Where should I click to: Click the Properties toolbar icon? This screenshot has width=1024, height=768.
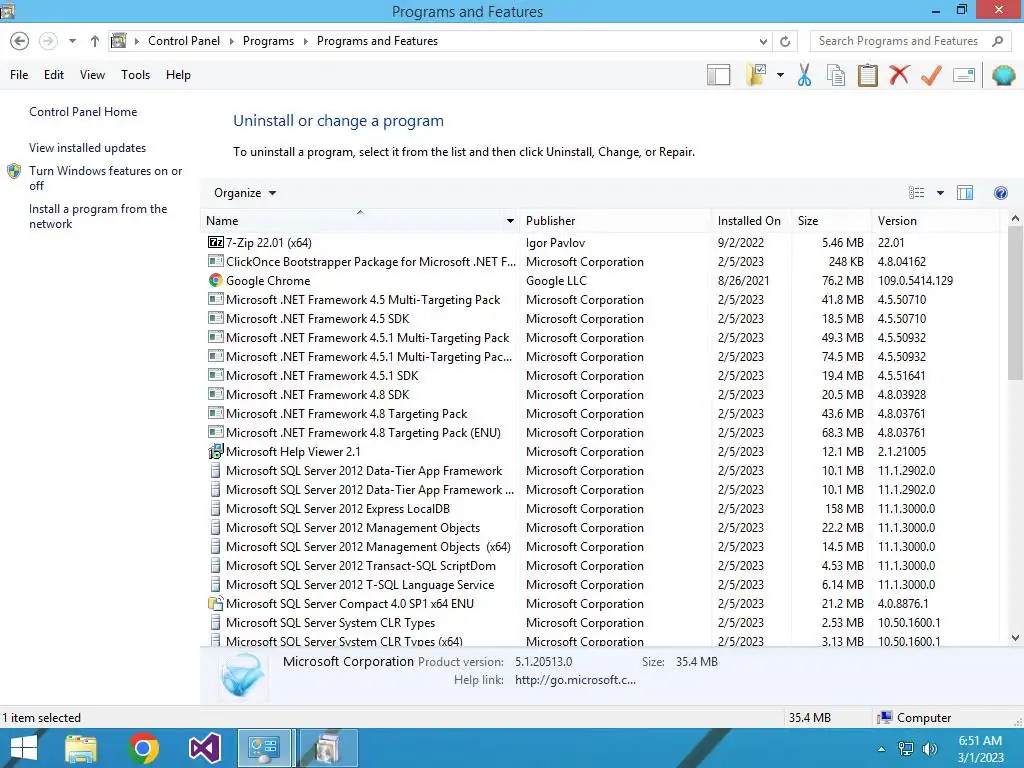tap(964, 75)
